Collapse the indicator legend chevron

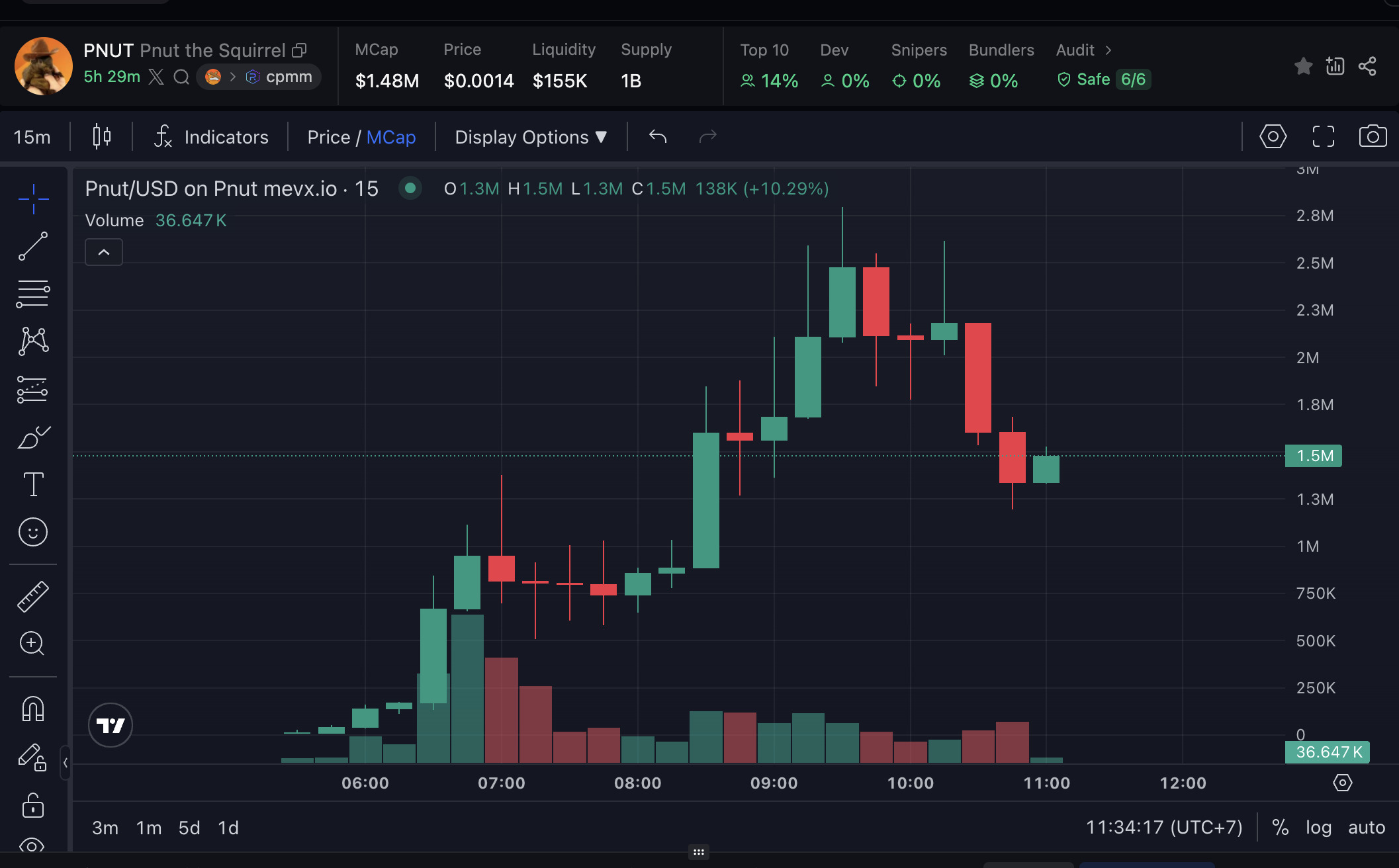coord(104,252)
